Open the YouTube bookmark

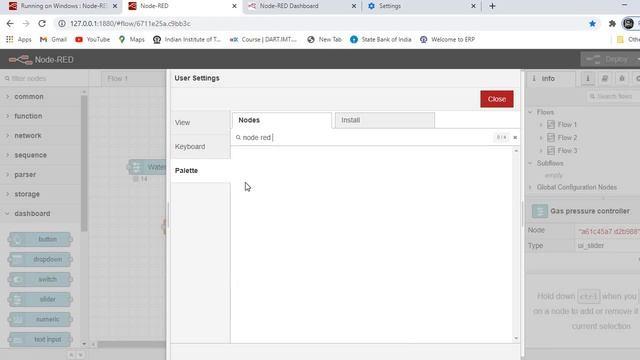tap(93, 40)
